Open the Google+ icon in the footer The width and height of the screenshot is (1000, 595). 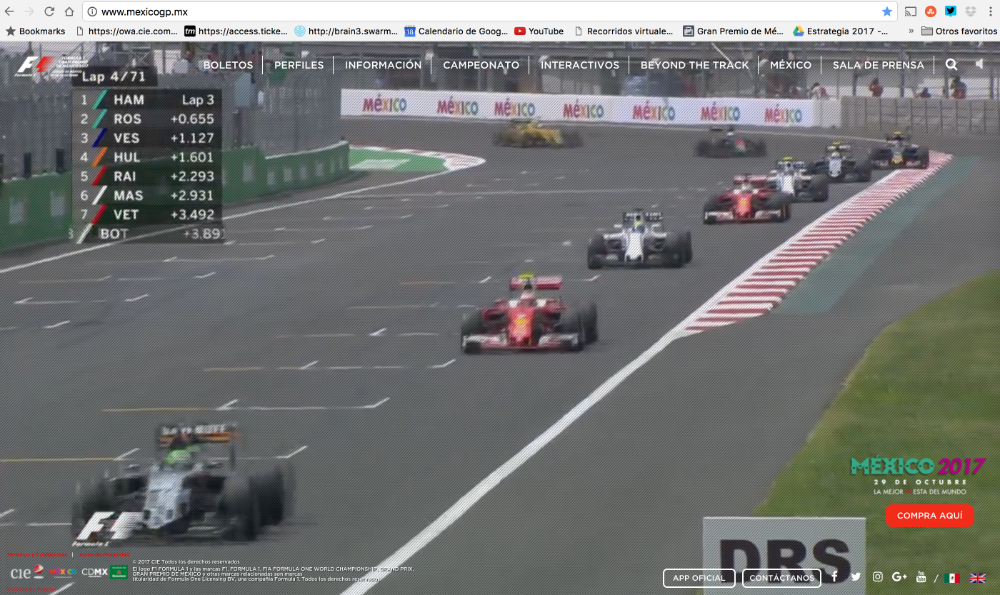tap(899, 577)
